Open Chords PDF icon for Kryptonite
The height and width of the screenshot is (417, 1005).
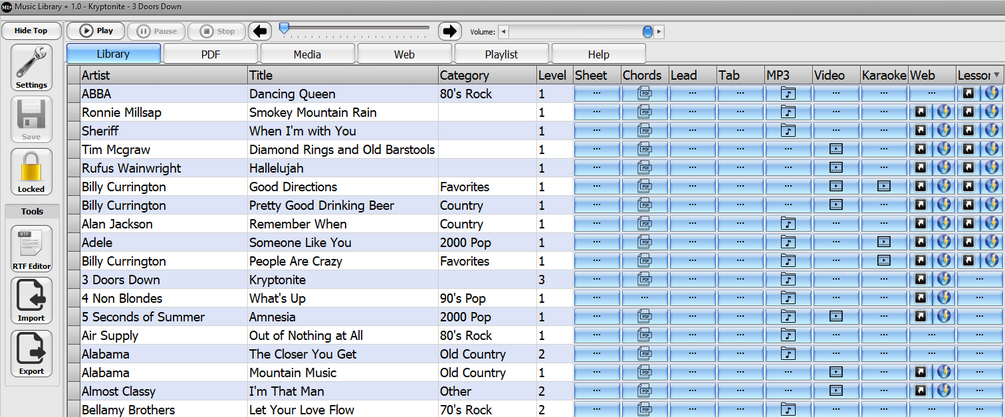pyautogui.click(x=645, y=279)
